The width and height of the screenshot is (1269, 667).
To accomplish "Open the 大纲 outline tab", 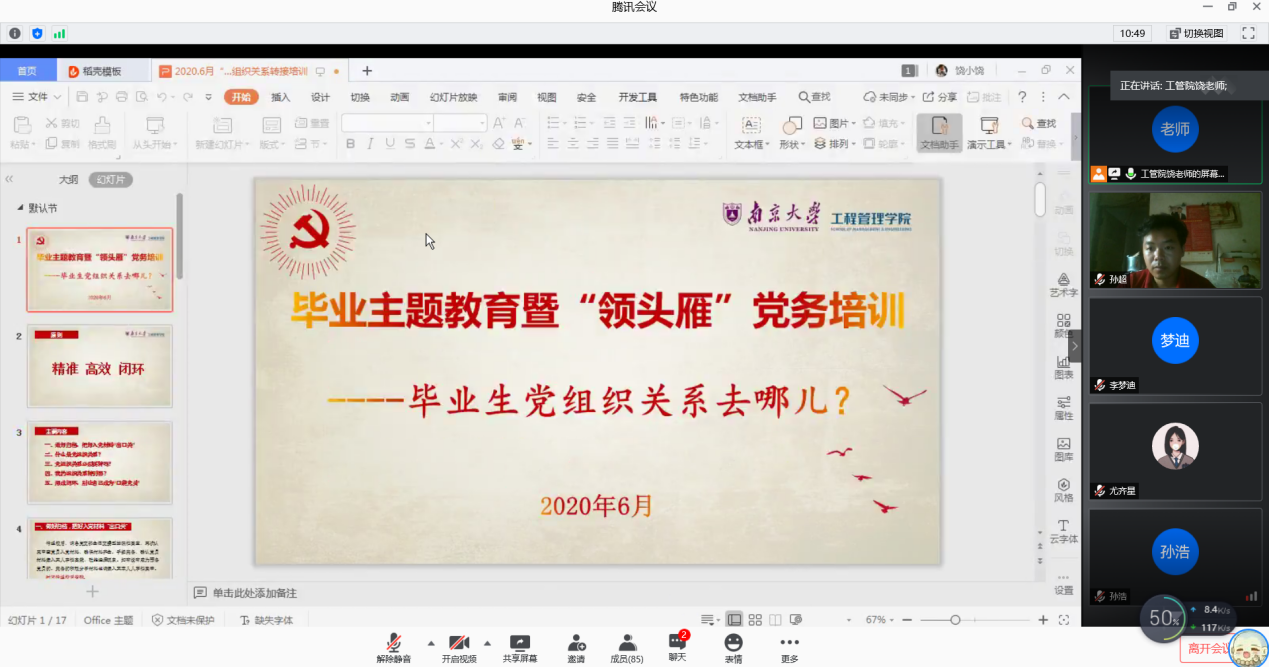I will pyautogui.click(x=68, y=180).
